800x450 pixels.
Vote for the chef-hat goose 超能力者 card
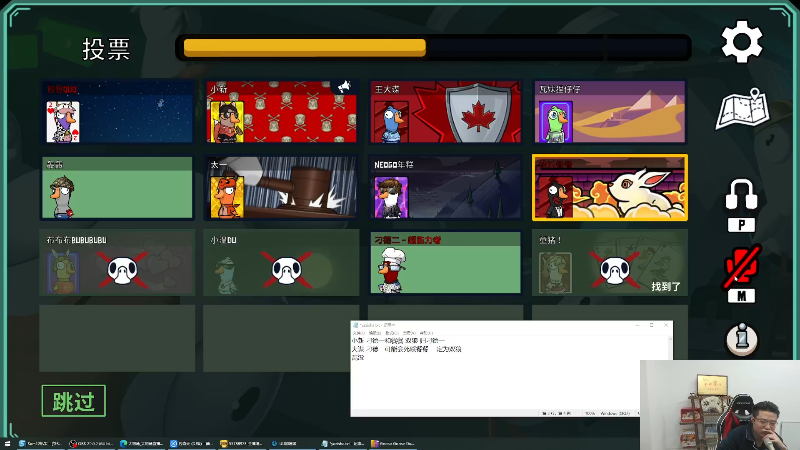pos(446,263)
